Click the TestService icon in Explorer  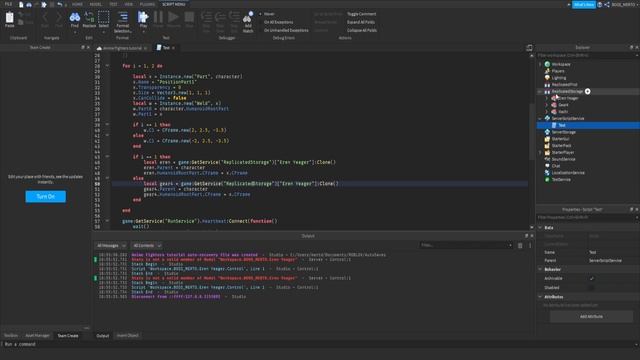tap(547, 179)
